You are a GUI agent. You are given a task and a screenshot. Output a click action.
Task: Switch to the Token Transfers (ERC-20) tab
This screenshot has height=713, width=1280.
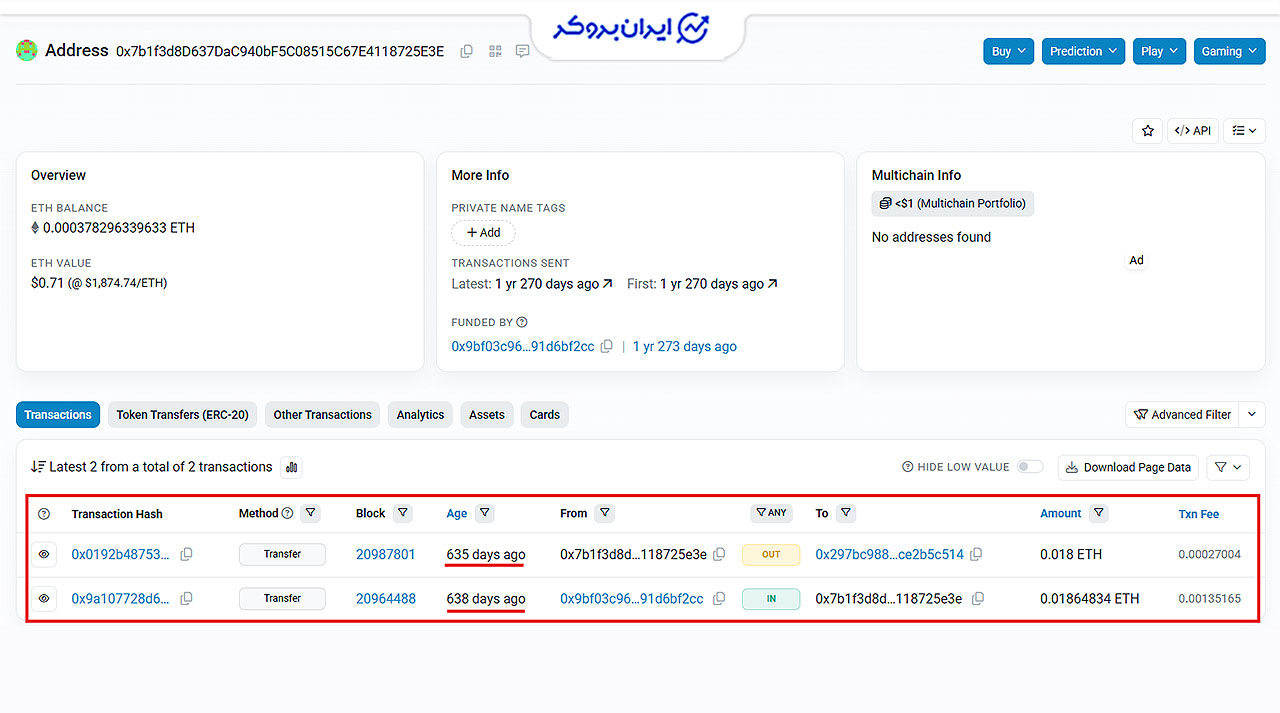coord(183,415)
